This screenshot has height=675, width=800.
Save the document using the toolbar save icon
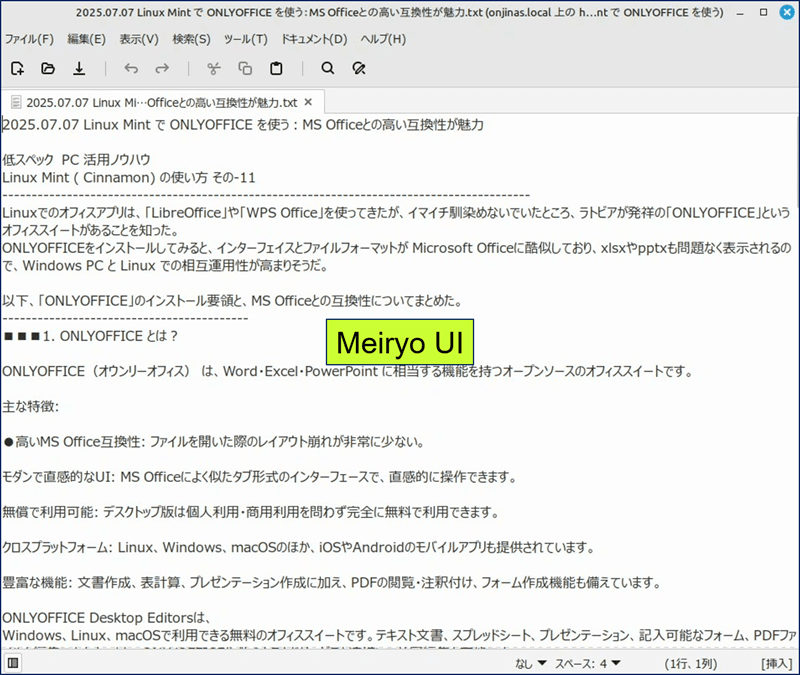click(x=79, y=68)
